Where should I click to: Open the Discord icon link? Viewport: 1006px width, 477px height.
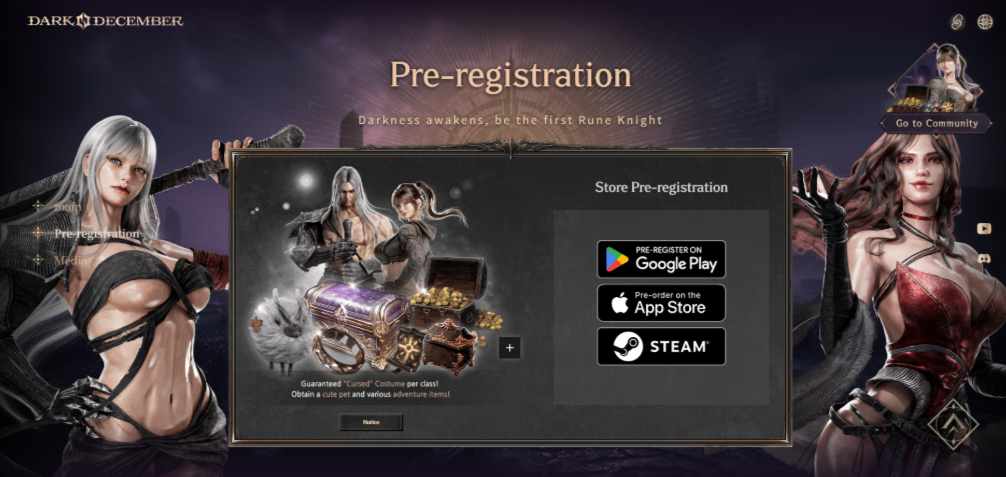tap(984, 259)
